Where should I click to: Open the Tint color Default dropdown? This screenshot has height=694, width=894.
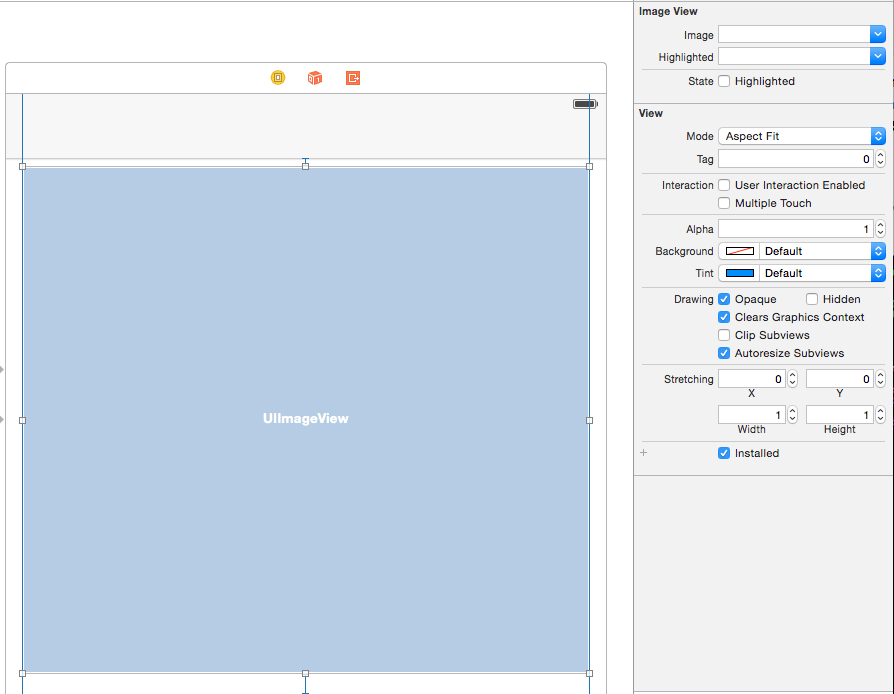[822, 273]
